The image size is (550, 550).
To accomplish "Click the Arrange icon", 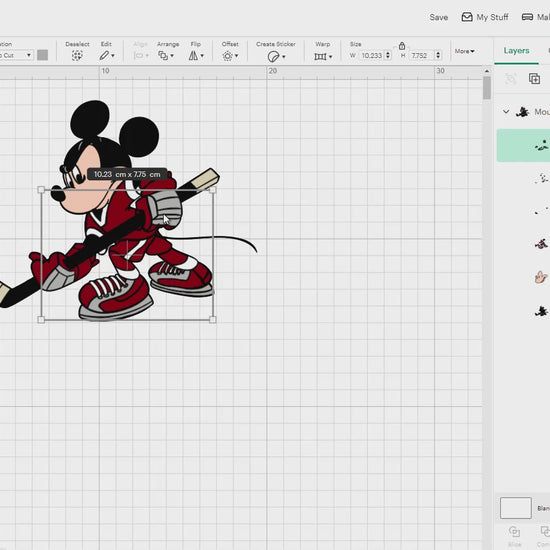I will (x=163, y=55).
